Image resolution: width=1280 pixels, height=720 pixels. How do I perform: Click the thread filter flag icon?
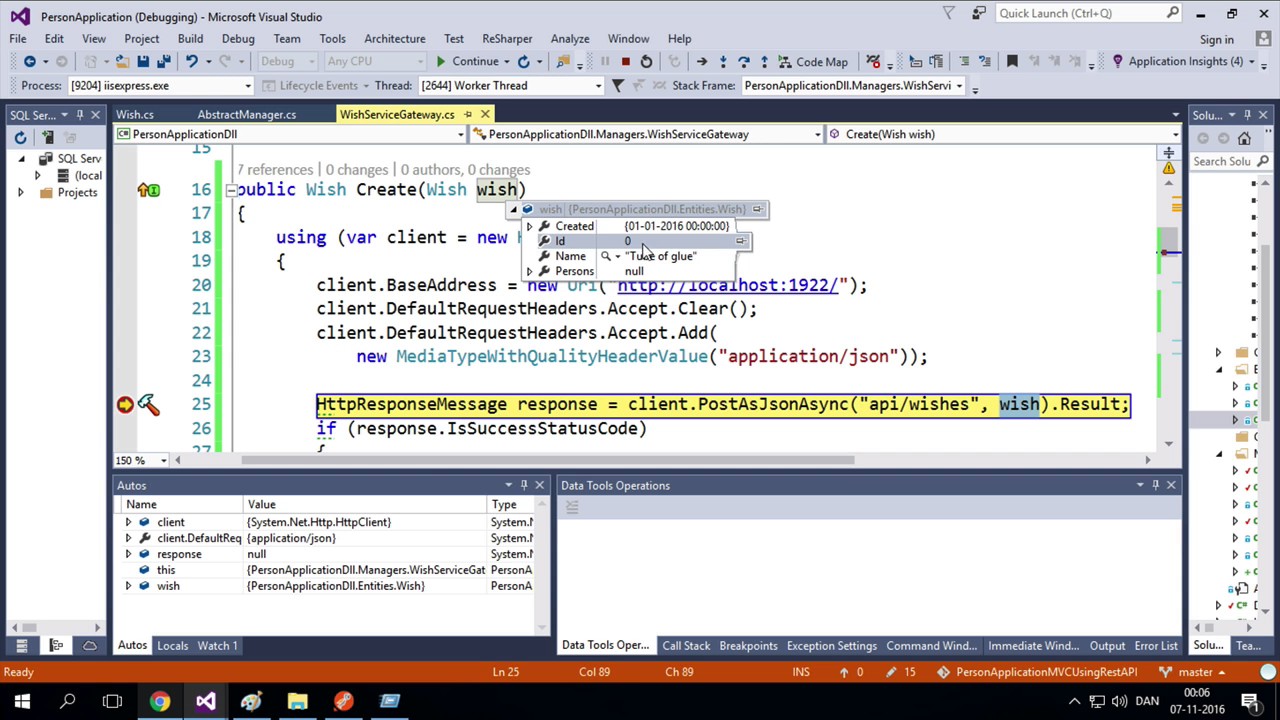(x=617, y=86)
